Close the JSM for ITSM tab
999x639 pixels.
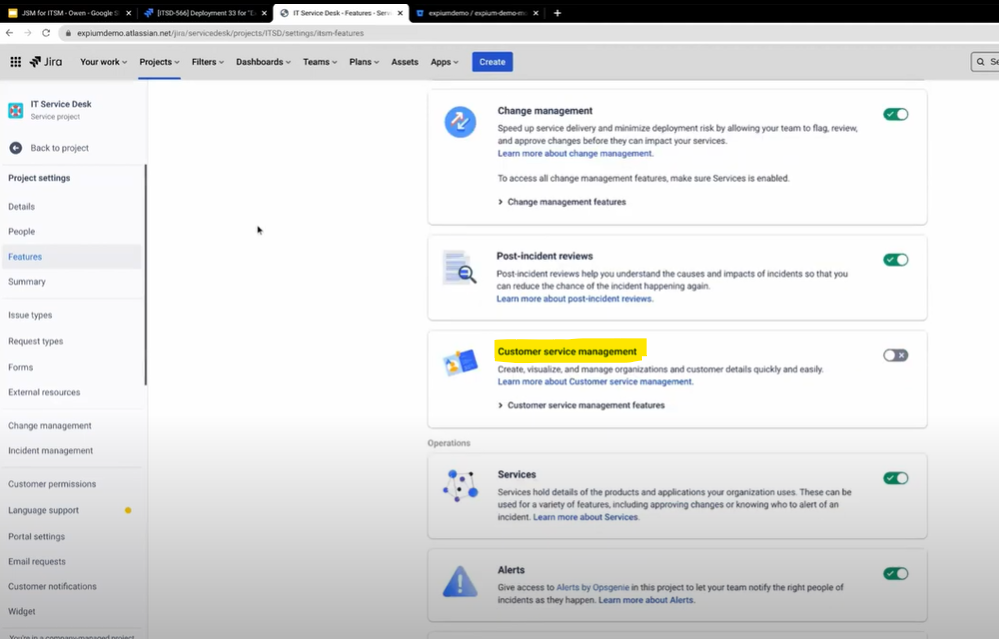[x=129, y=13]
